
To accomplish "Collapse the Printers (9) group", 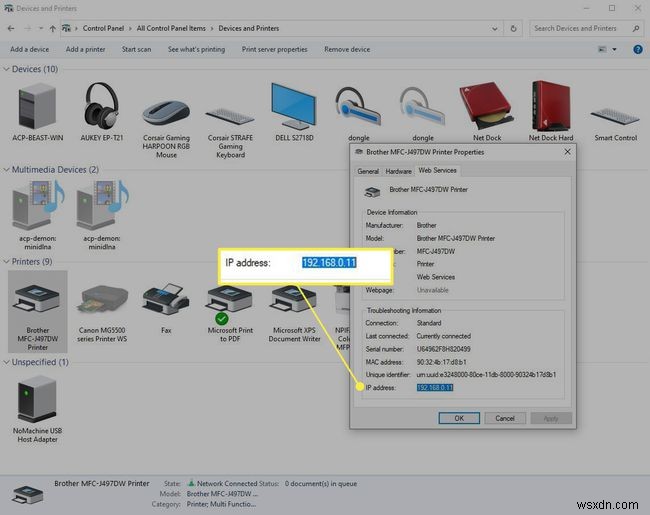I will point(6,262).
